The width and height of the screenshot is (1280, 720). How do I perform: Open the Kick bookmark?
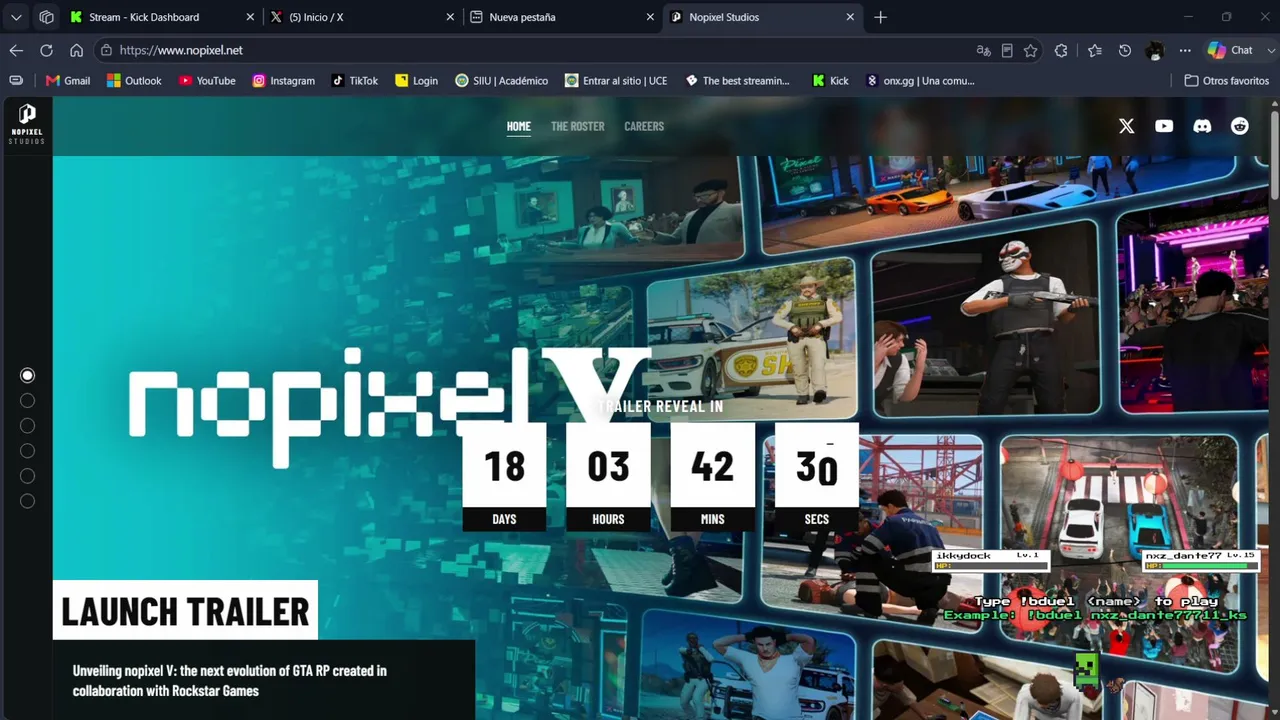click(x=831, y=81)
